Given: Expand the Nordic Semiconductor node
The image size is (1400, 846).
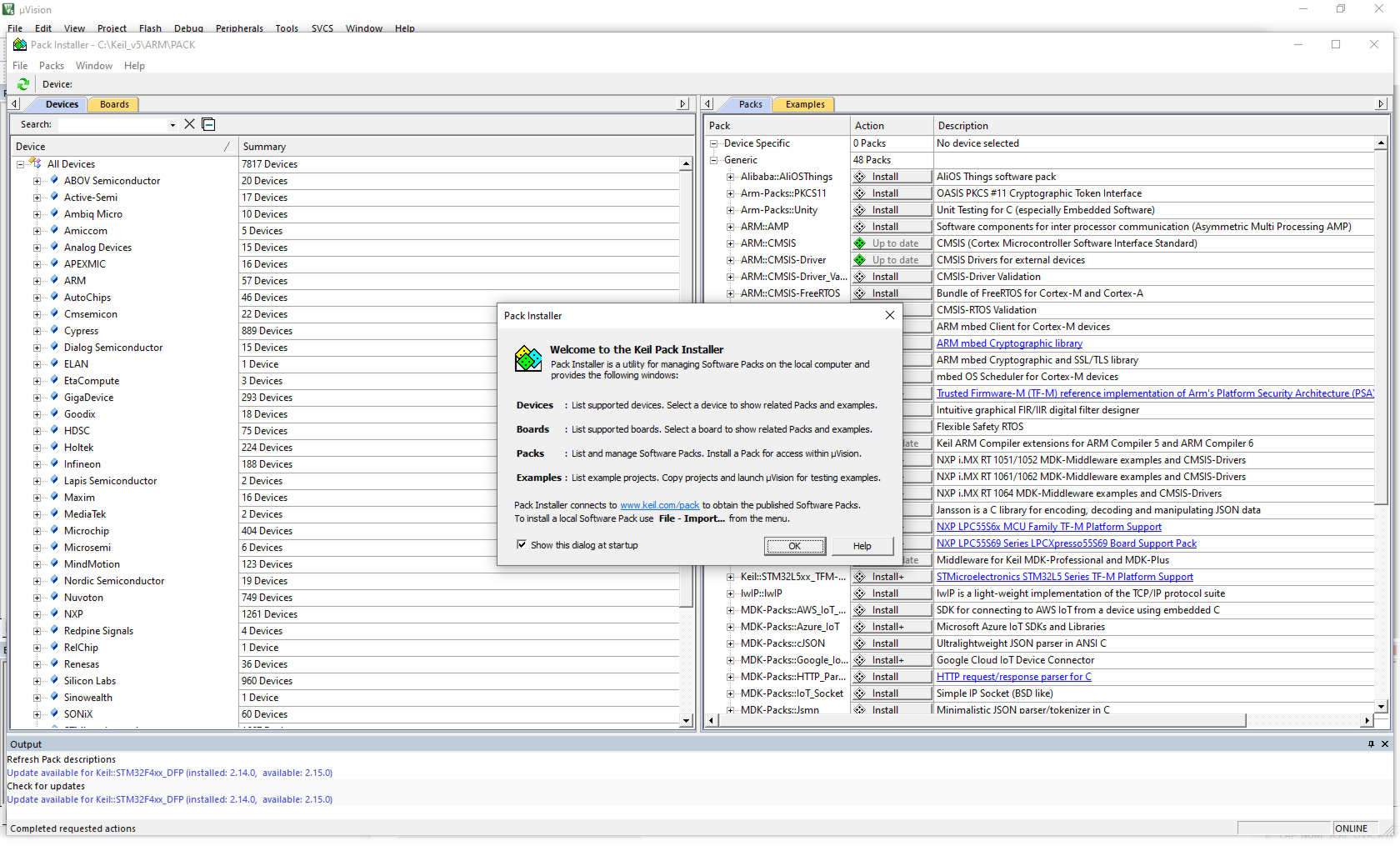Looking at the screenshot, I should coord(37,581).
